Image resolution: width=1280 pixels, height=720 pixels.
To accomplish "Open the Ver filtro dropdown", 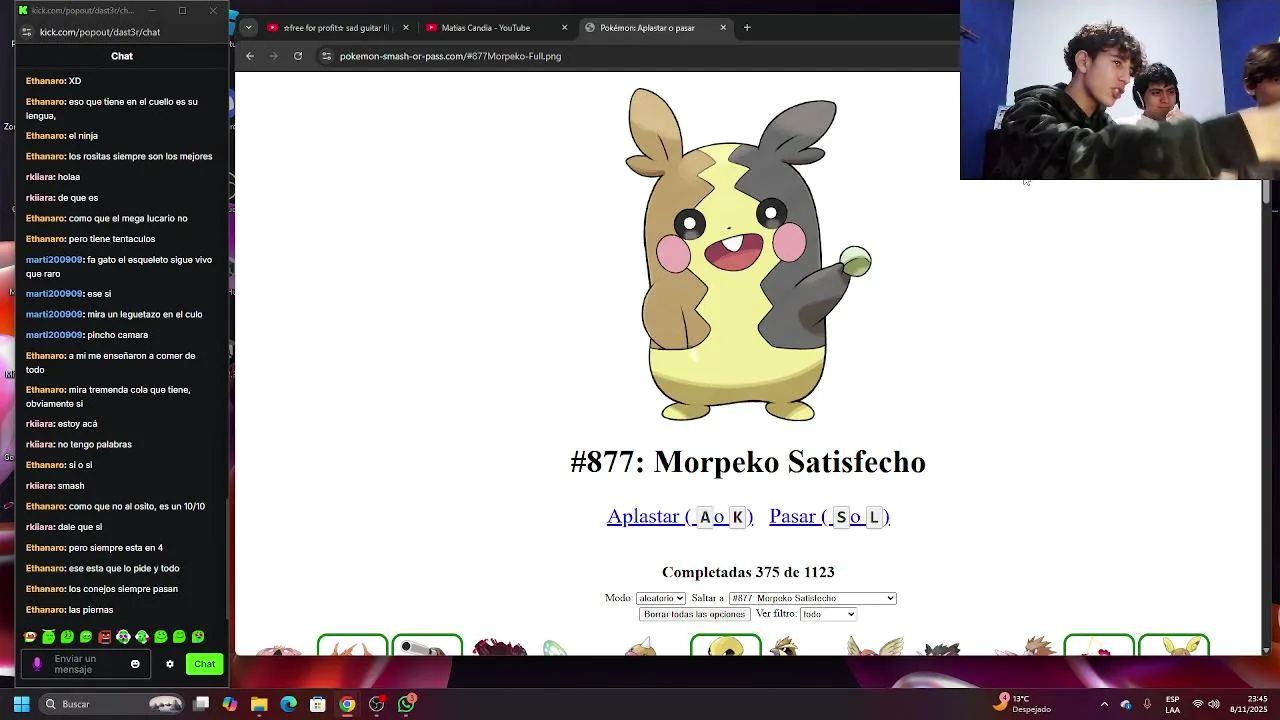I will (x=828, y=614).
